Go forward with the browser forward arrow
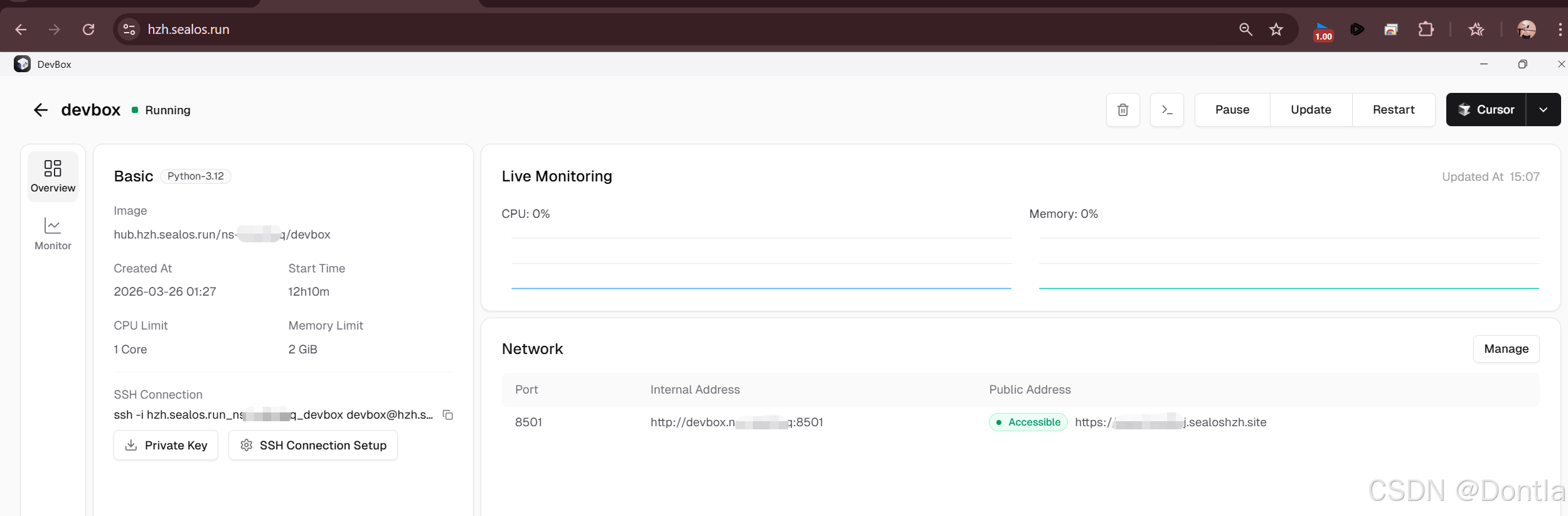This screenshot has height=516, width=1568. click(55, 30)
